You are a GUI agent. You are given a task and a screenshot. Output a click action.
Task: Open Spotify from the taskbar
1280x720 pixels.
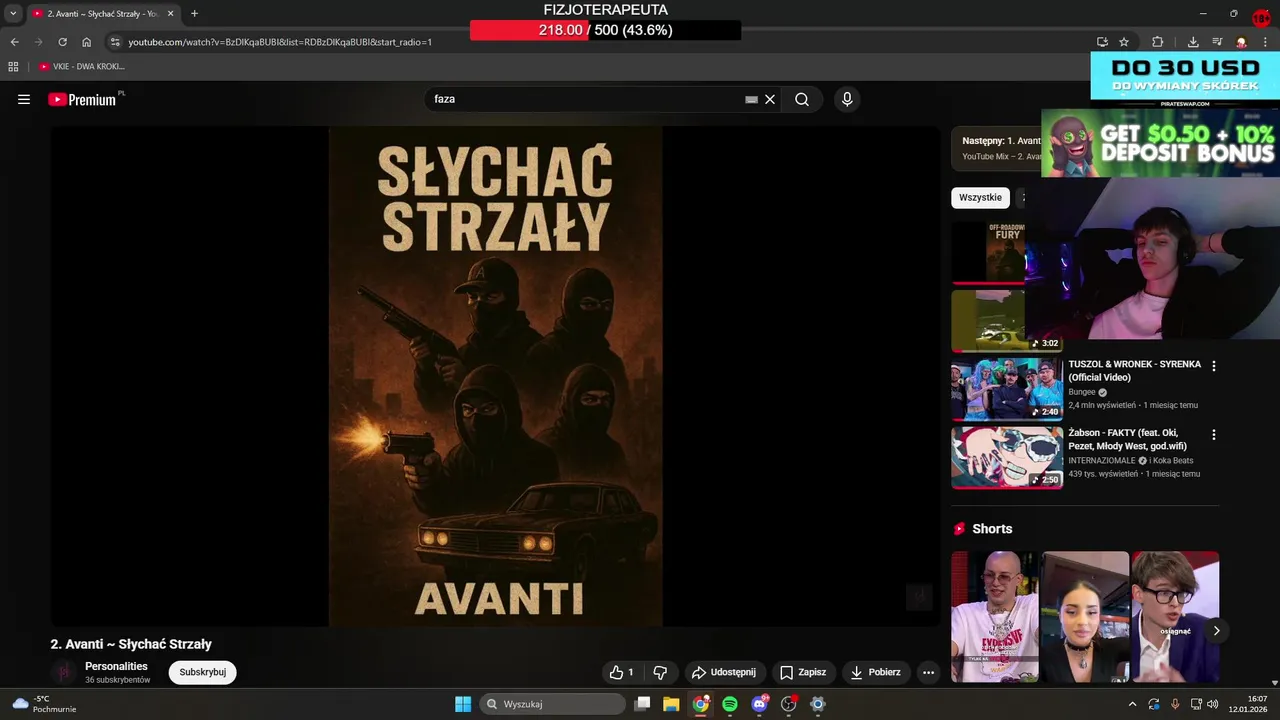point(730,704)
